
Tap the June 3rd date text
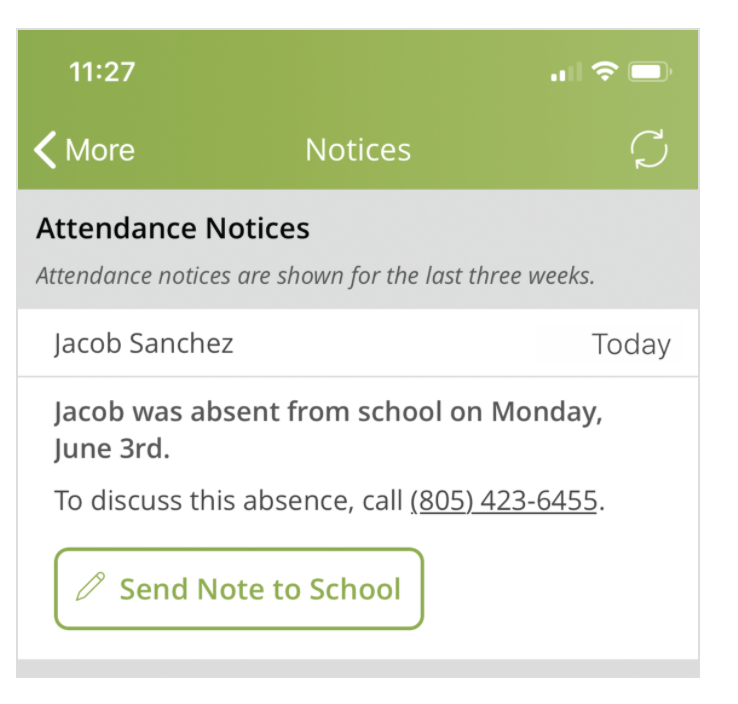112,448
